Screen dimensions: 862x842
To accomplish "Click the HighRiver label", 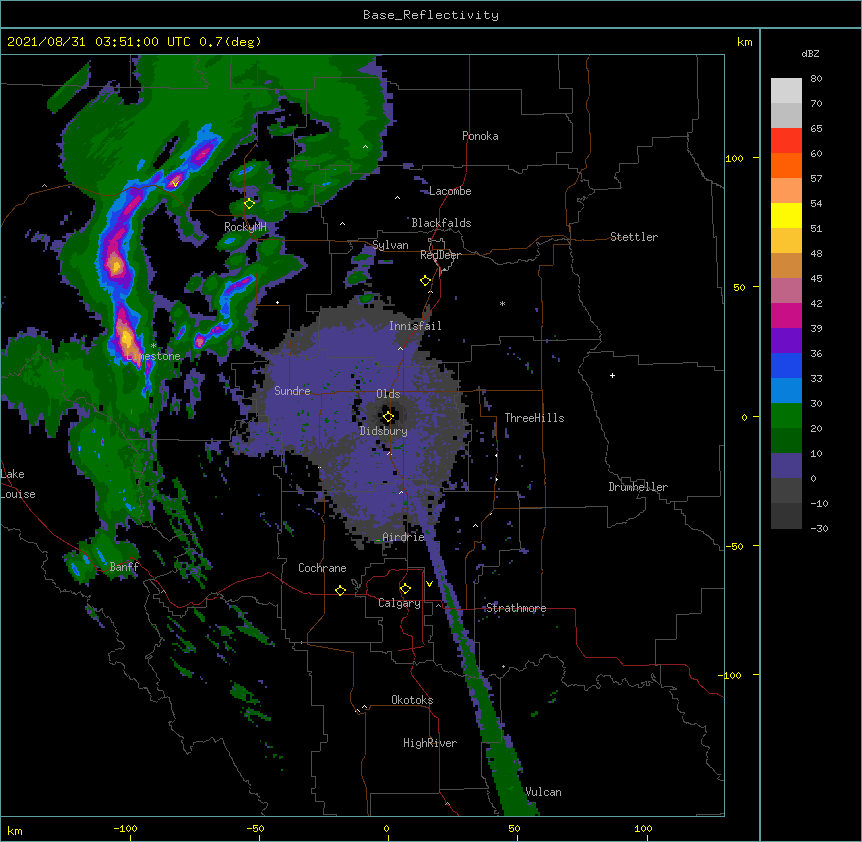I will (x=430, y=743).
